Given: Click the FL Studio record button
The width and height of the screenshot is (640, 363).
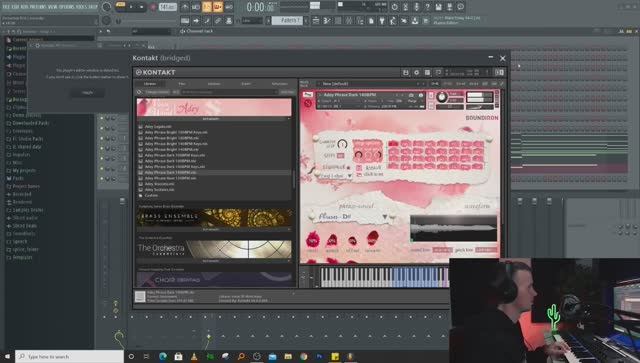Looking at the screenshot, I should coord(153,7).
